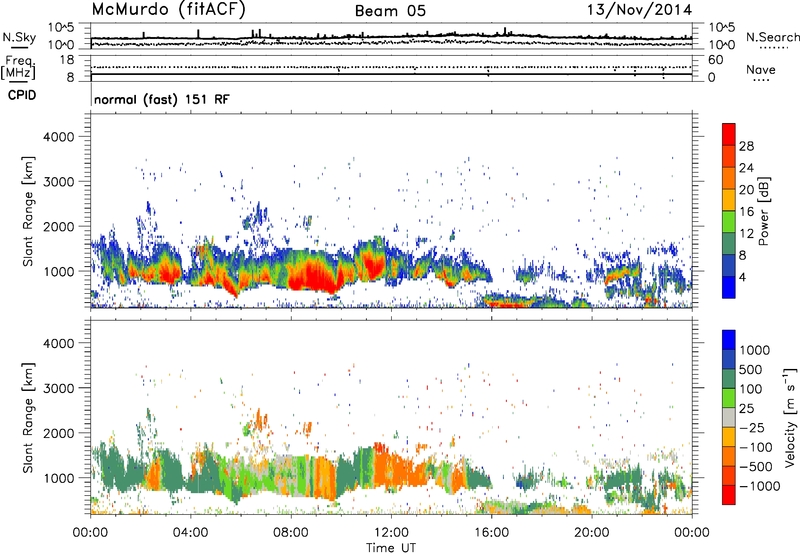Click the 'Power [dB]' colorbar label

[x=763, y=211]
